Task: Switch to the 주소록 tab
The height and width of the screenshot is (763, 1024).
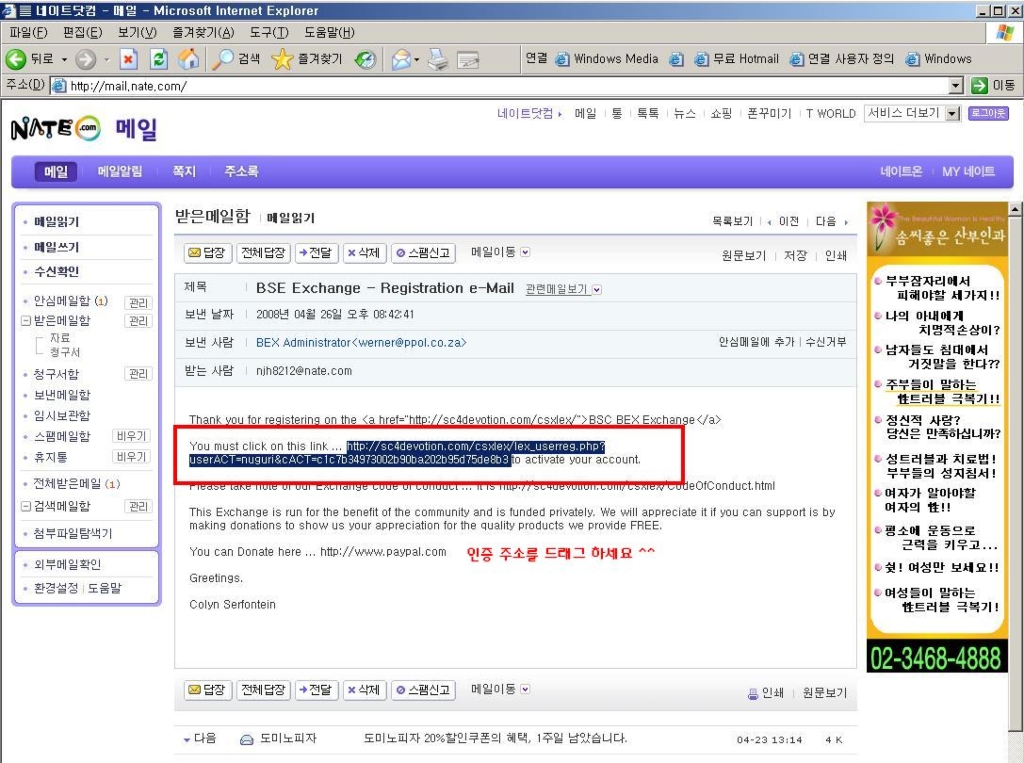Action: coord(241,171)
